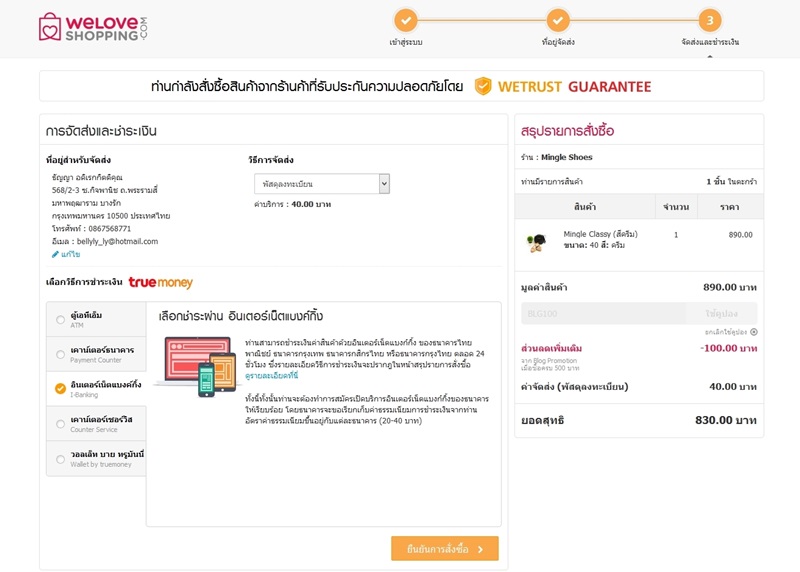Click the cancel coupon circle icon
The height and width of the screenshot is (572, 800).
point(754,332)
